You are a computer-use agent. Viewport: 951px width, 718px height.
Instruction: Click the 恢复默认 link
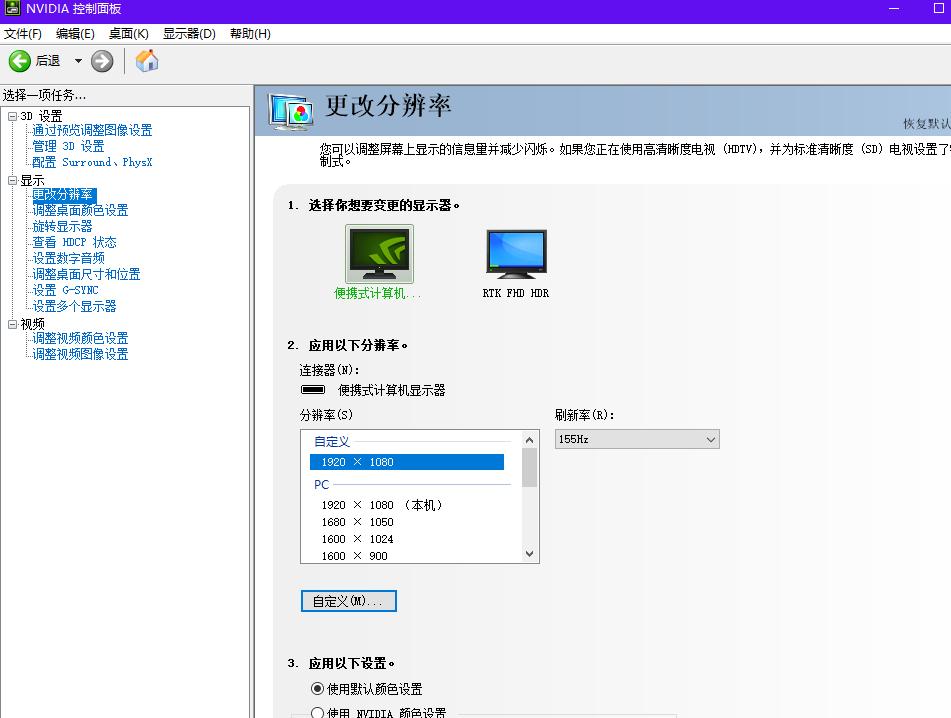click(927, 124)
